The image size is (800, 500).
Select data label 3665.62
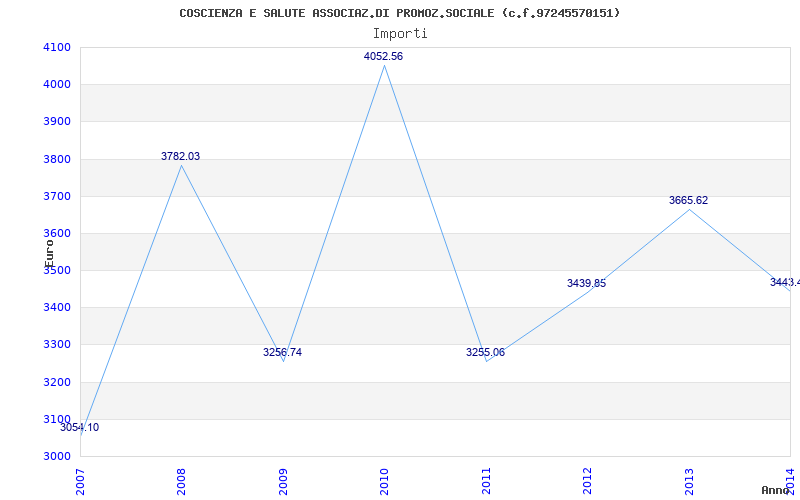(688, 201)
